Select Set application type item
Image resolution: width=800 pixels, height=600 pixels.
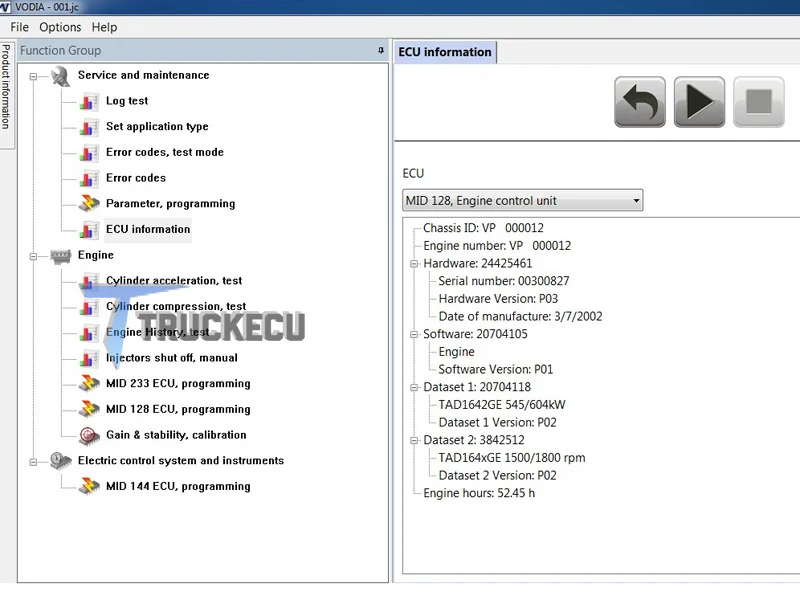coord(157,127)
